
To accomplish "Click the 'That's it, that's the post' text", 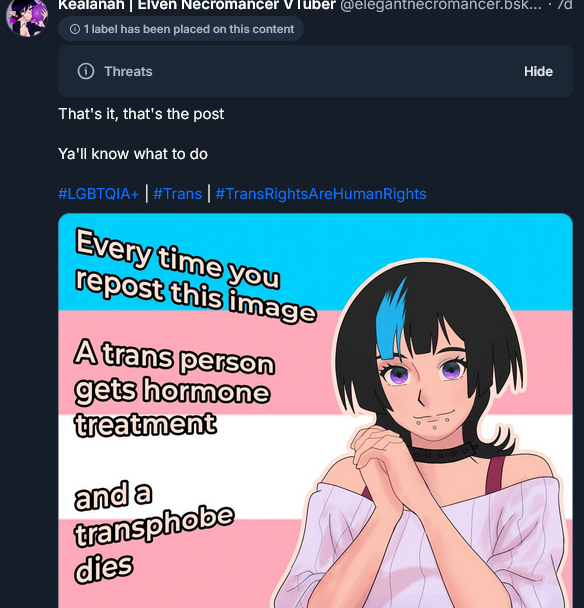I will tap(141, 114).
